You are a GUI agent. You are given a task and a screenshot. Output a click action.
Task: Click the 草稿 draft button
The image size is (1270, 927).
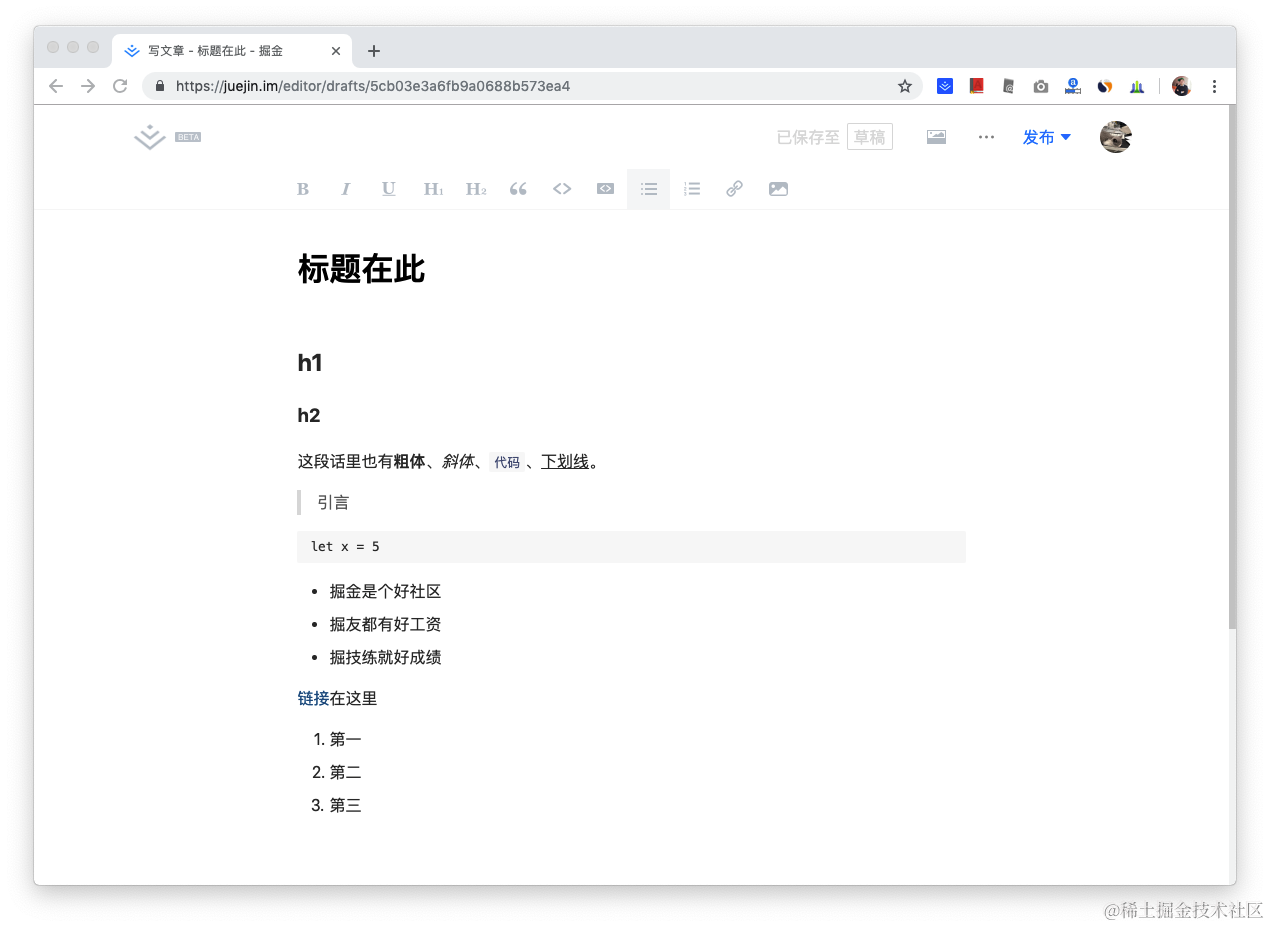(x=869, y=136)
